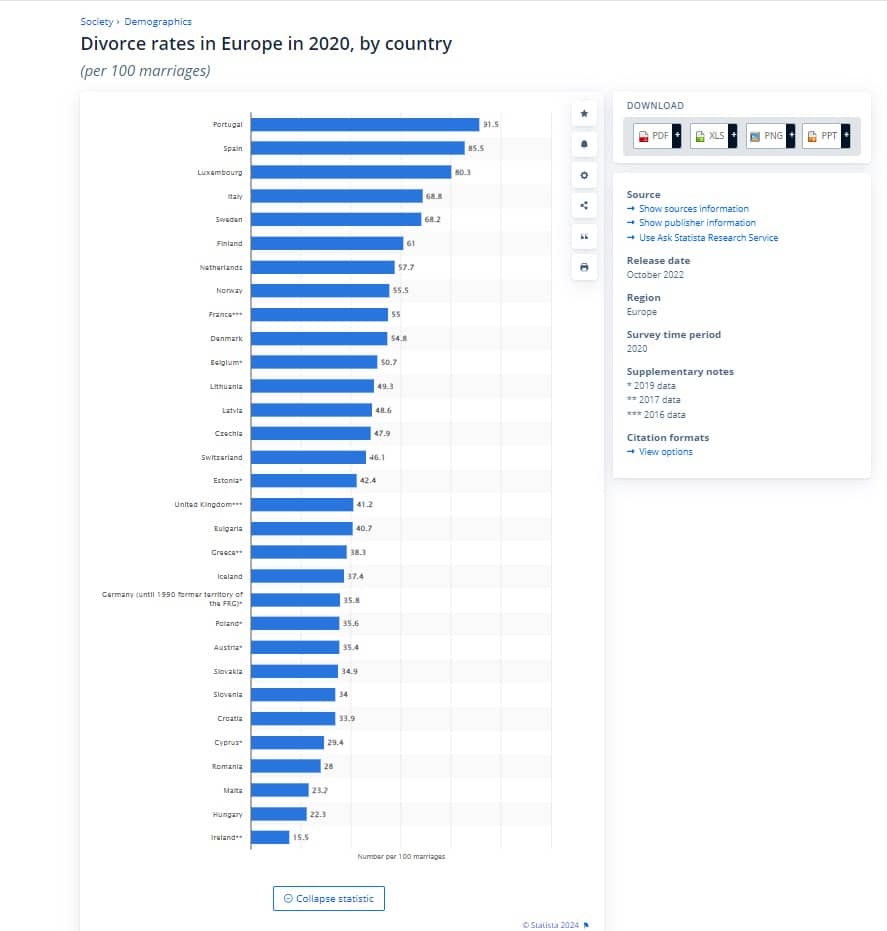The image size is (887, 931).
Task: Click the Portugal bar in chart
Action: (364, 125)
